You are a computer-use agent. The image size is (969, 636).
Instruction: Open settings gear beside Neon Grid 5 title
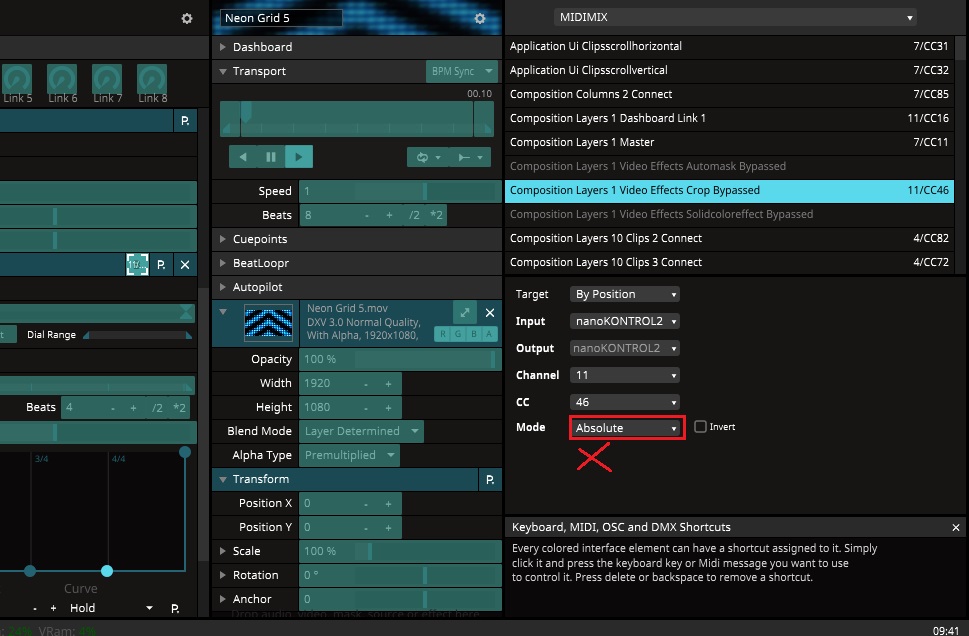480,19
